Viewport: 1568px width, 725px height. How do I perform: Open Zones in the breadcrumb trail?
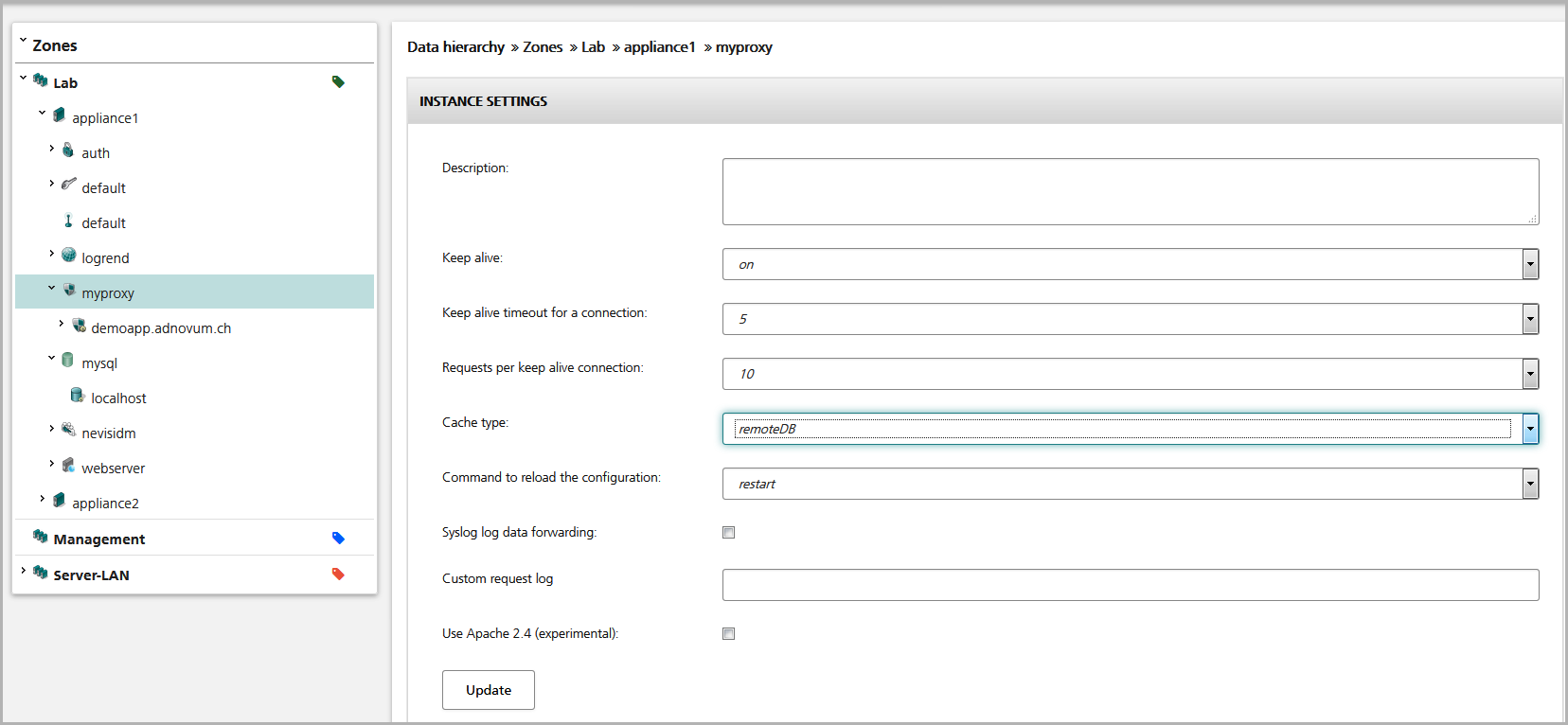click(543, 47)
